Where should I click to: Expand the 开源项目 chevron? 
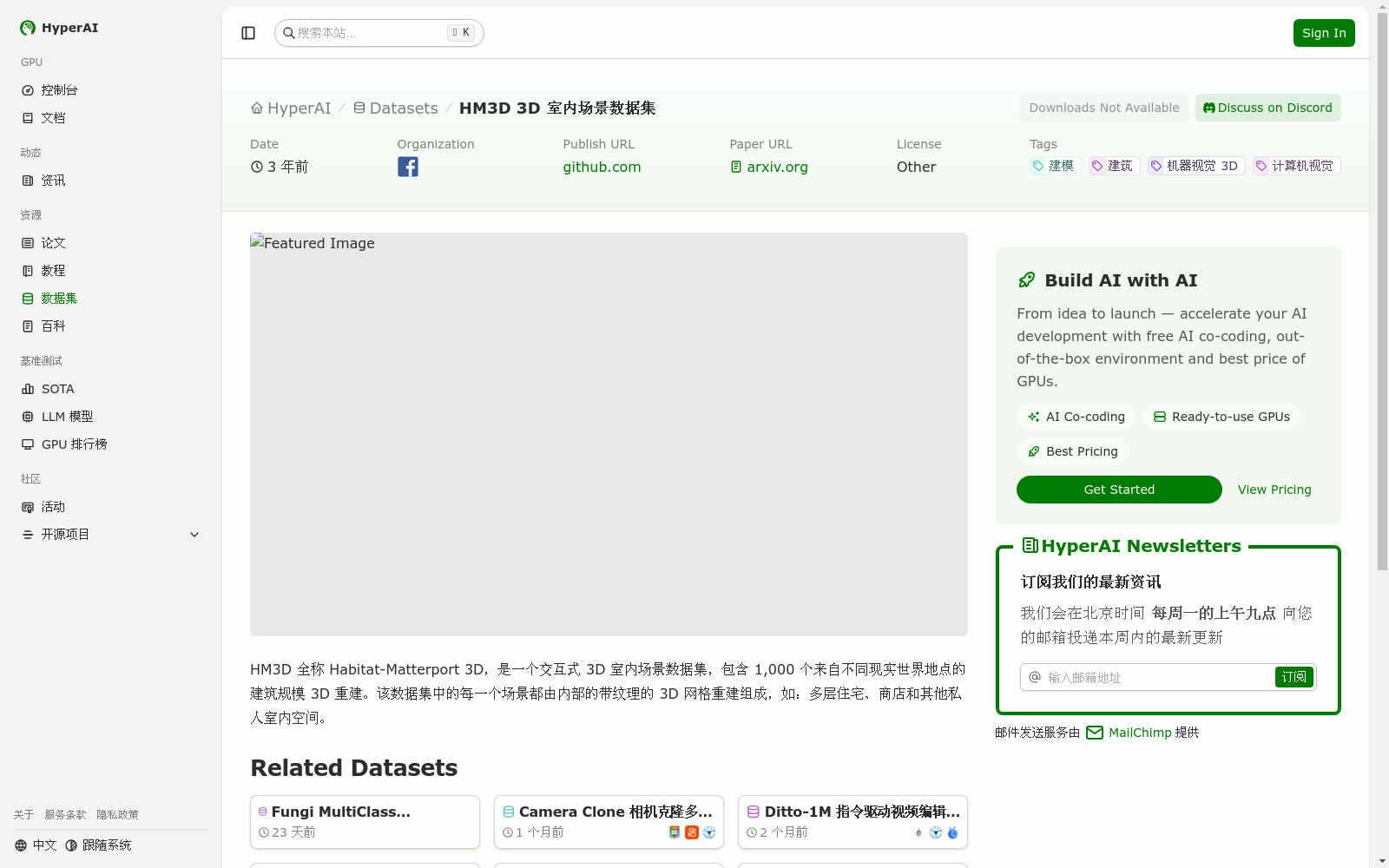[194, 535]
